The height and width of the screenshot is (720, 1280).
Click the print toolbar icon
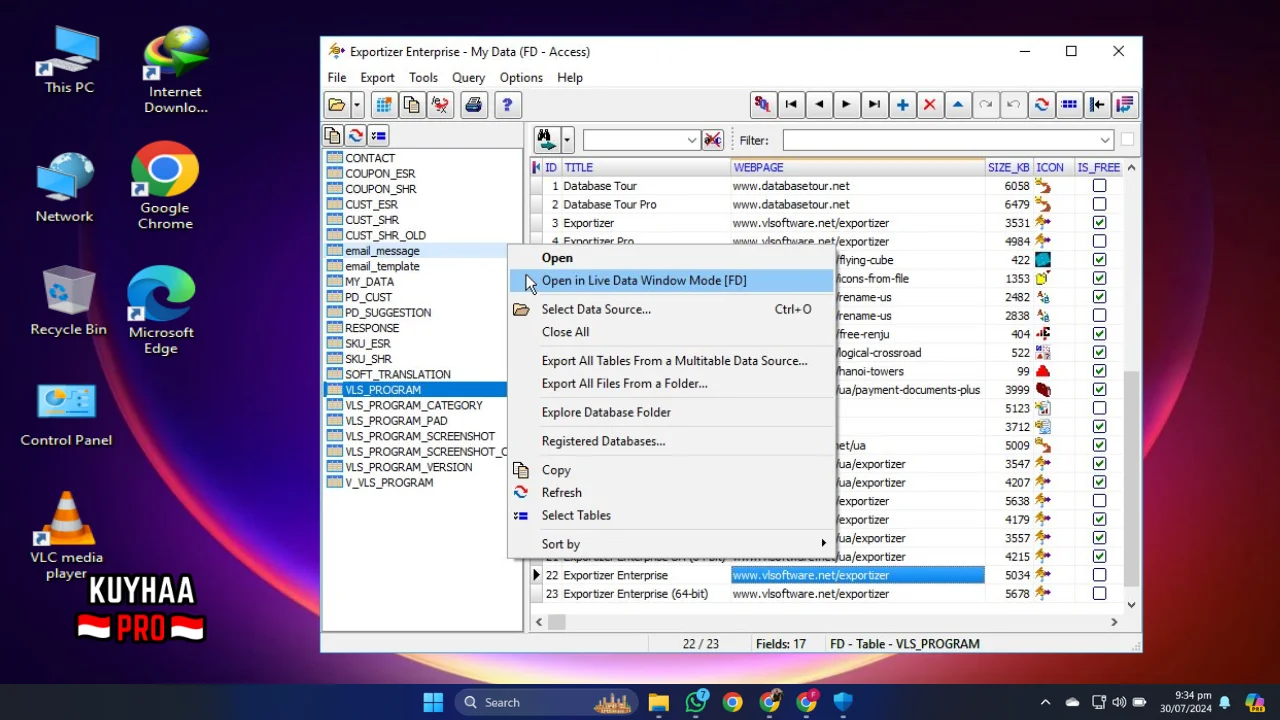[x=474, y=105]
